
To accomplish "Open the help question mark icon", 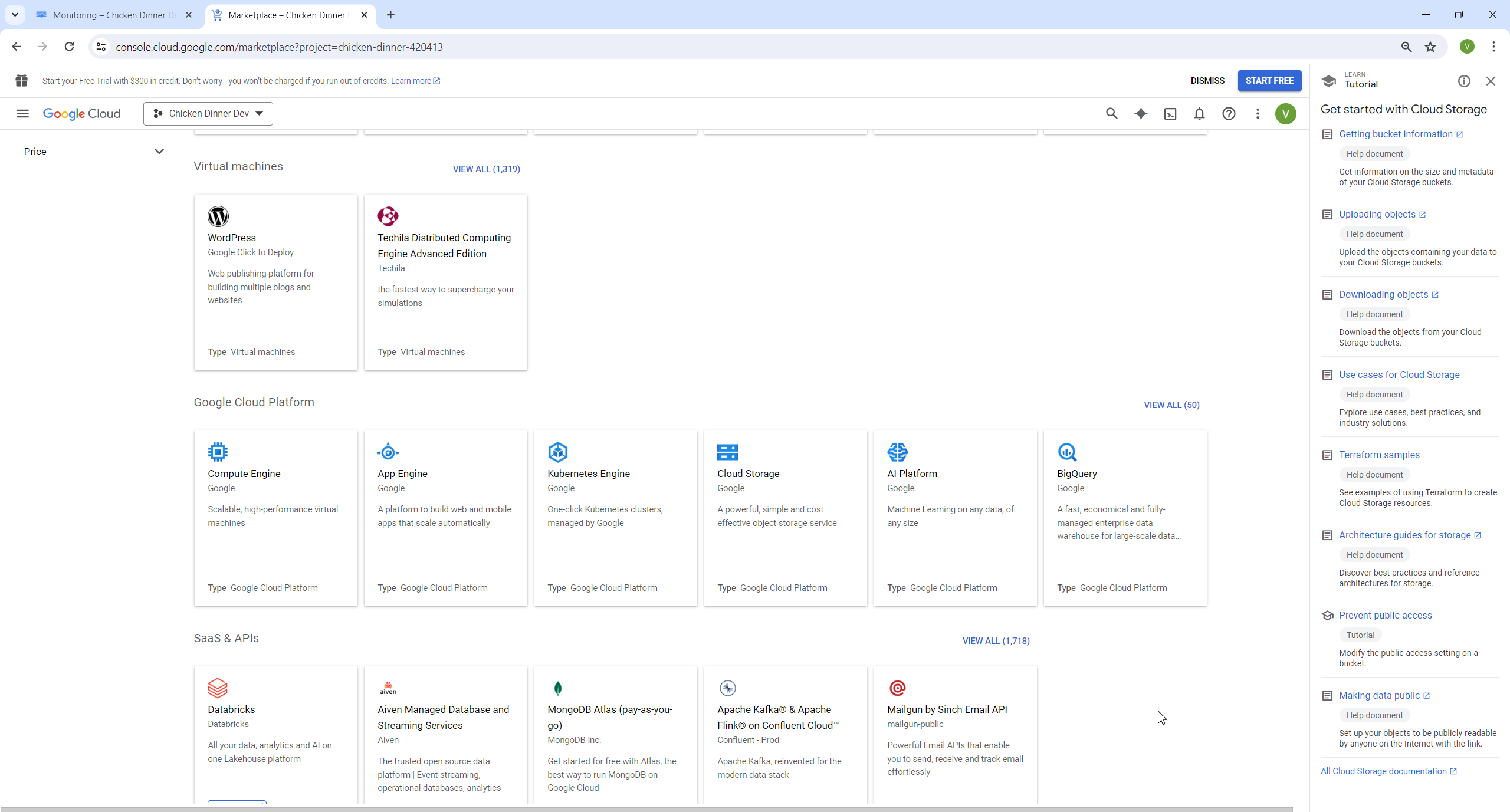I will [x=1229, y=113].
